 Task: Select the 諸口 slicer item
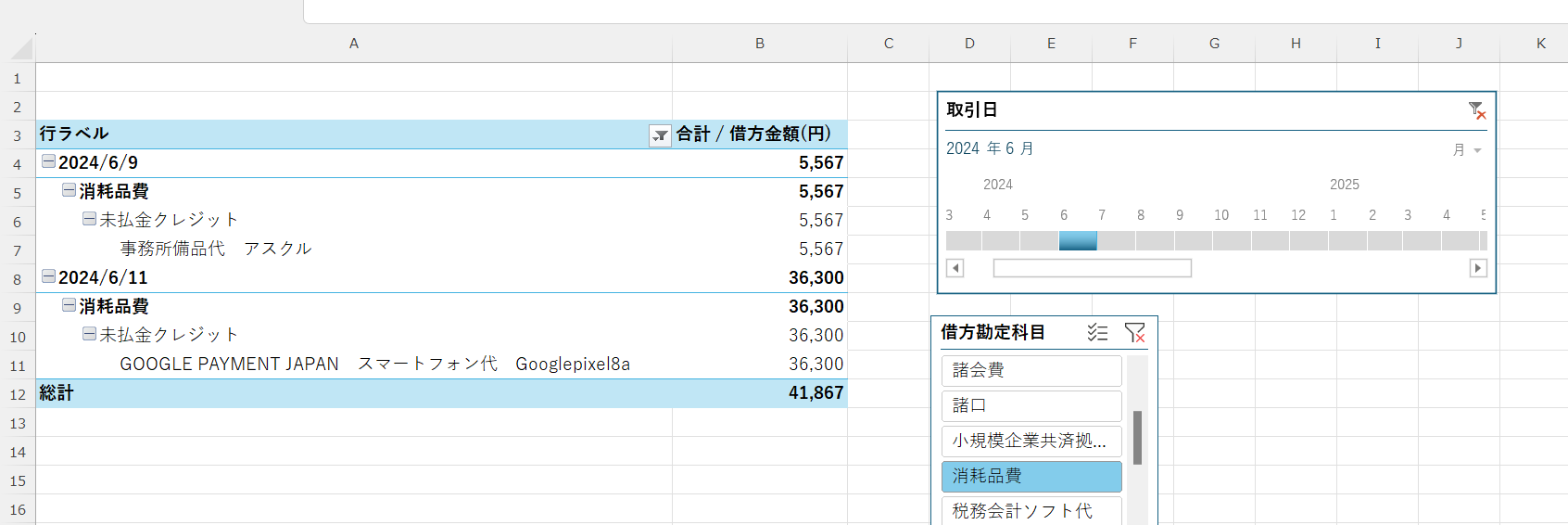tap(1031, 405)
